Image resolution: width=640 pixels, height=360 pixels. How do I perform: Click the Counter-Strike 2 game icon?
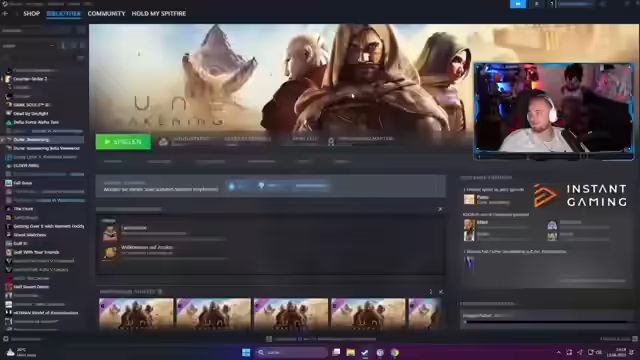tap(8, 79)
